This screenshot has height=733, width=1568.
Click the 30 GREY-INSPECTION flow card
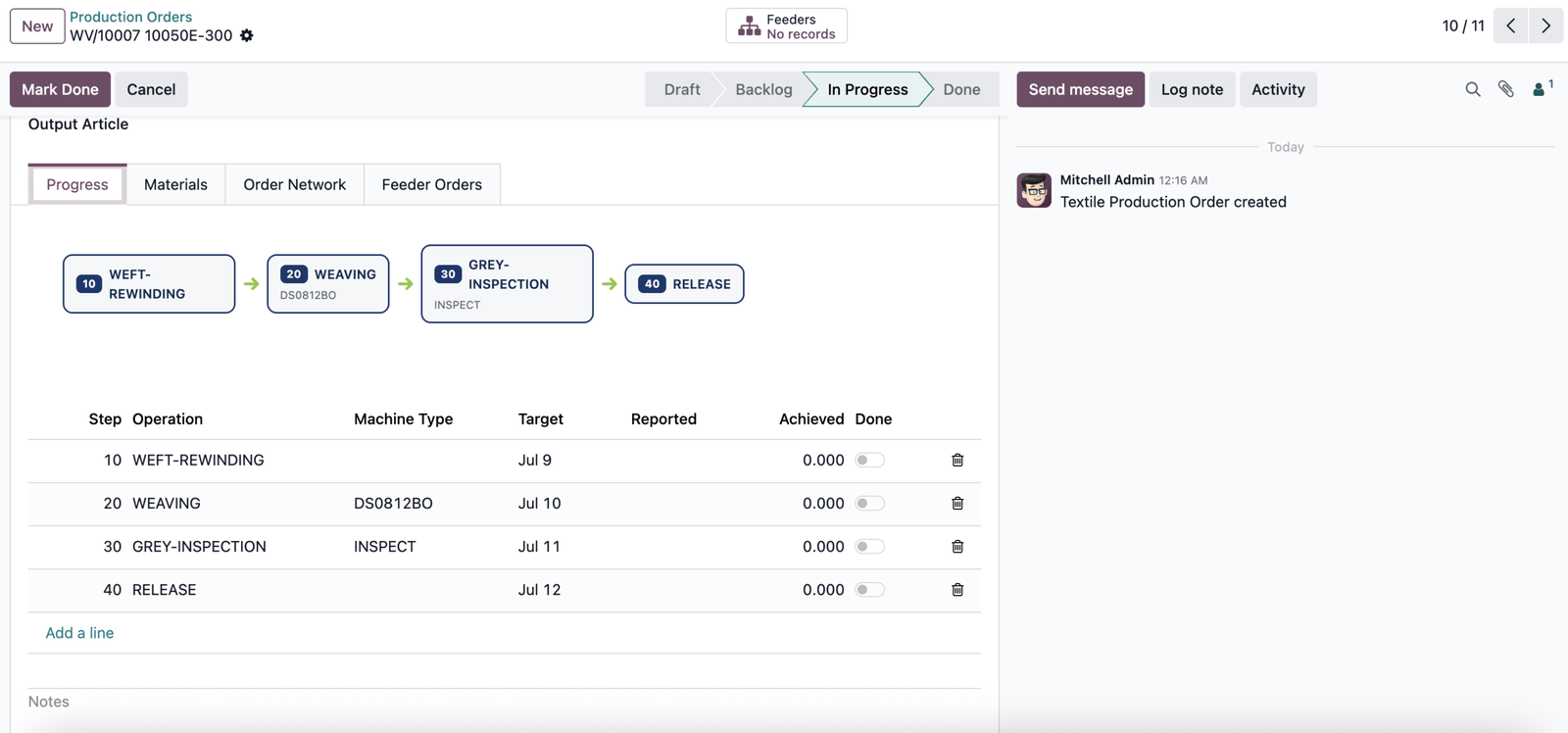507,284
